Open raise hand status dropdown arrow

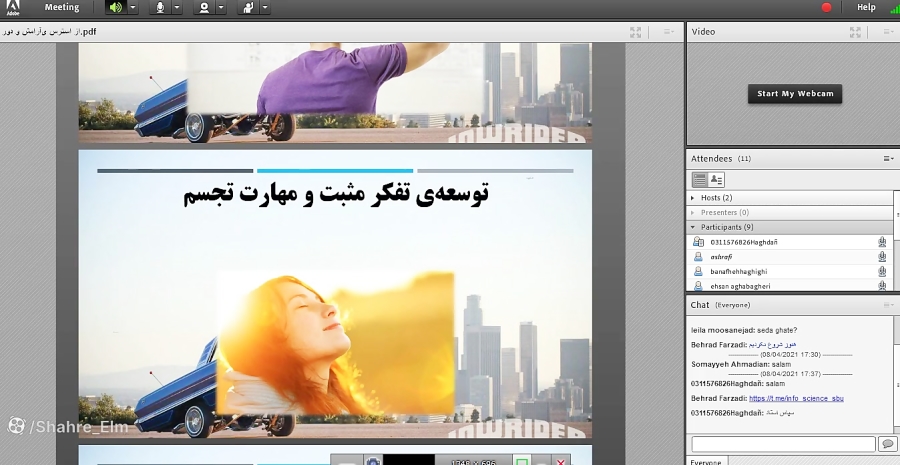point(265,7)
